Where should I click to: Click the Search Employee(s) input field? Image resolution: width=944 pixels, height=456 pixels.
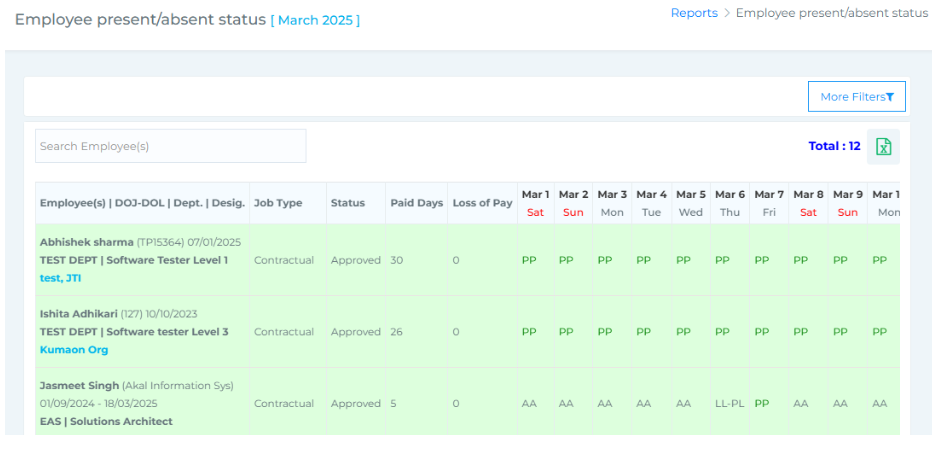coord(171,146)
